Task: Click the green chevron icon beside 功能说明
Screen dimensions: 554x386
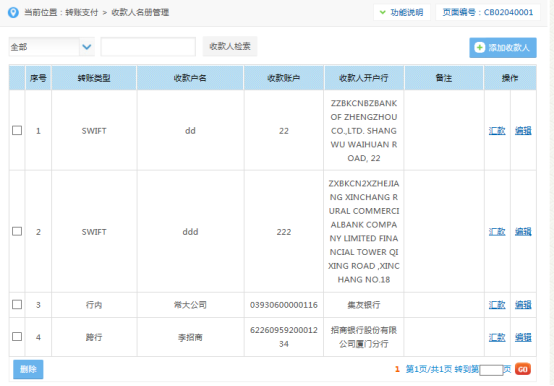Action: tap(382, 12)
